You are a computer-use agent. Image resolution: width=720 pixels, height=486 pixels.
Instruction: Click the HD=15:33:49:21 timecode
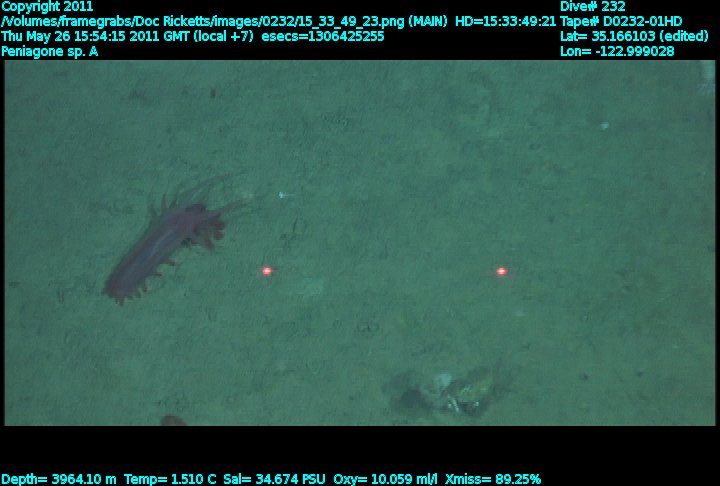[x=506, y=21]
